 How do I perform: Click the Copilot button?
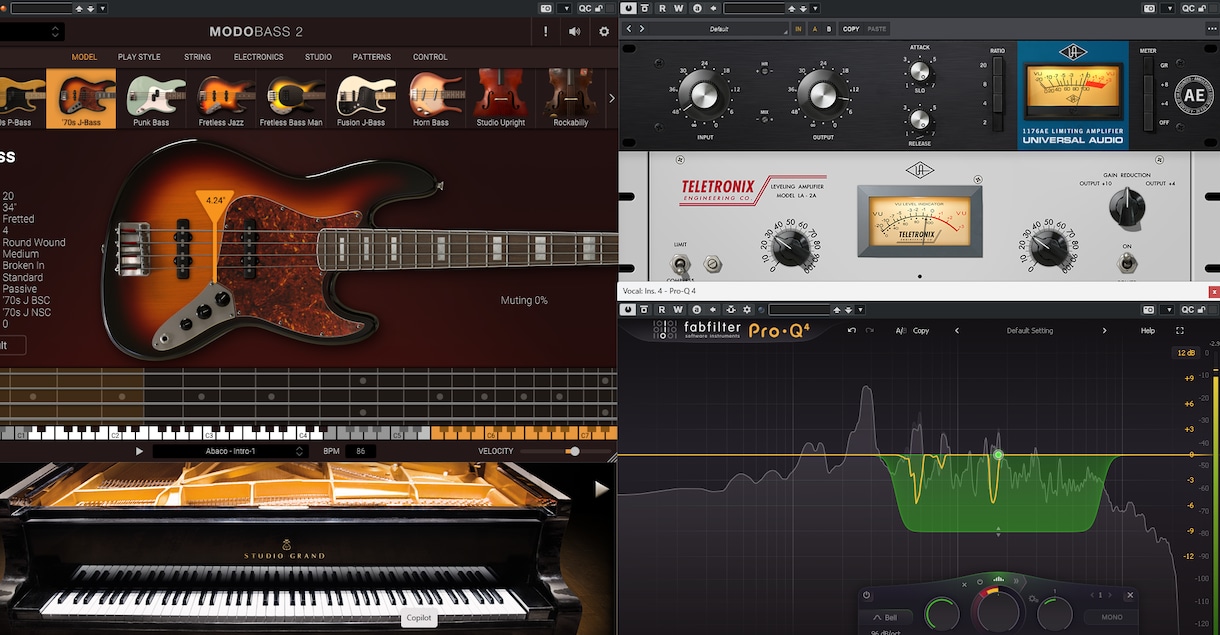coord(418,618)
